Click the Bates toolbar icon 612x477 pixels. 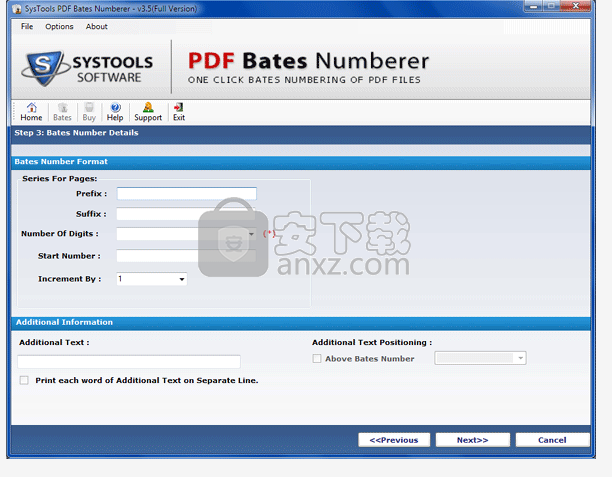[62, 112]
